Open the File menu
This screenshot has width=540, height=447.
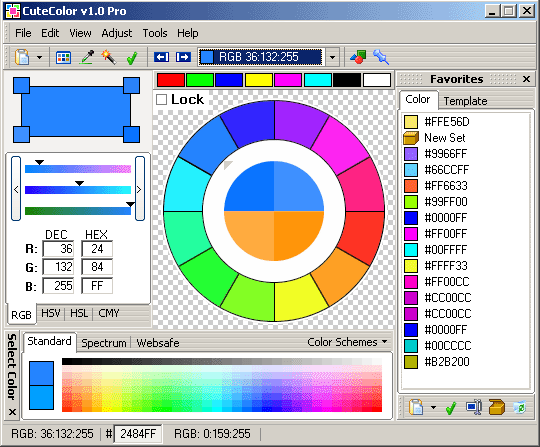pos(23,33)
